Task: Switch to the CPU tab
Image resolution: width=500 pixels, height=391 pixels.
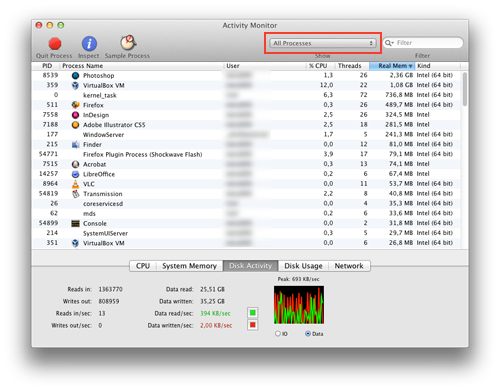Action: [x=143, y=266]
